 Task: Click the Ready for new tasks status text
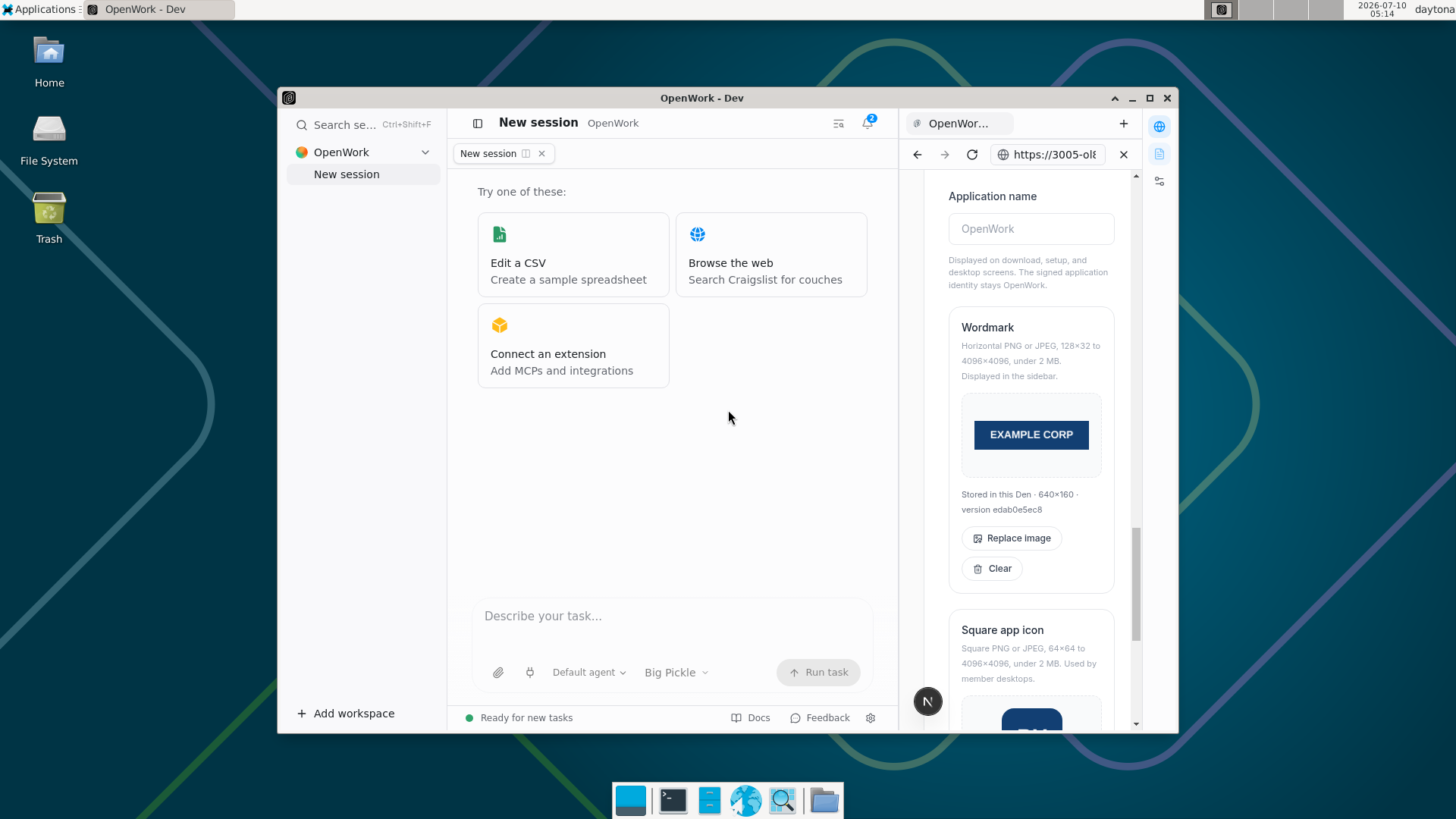click(526, 718)
